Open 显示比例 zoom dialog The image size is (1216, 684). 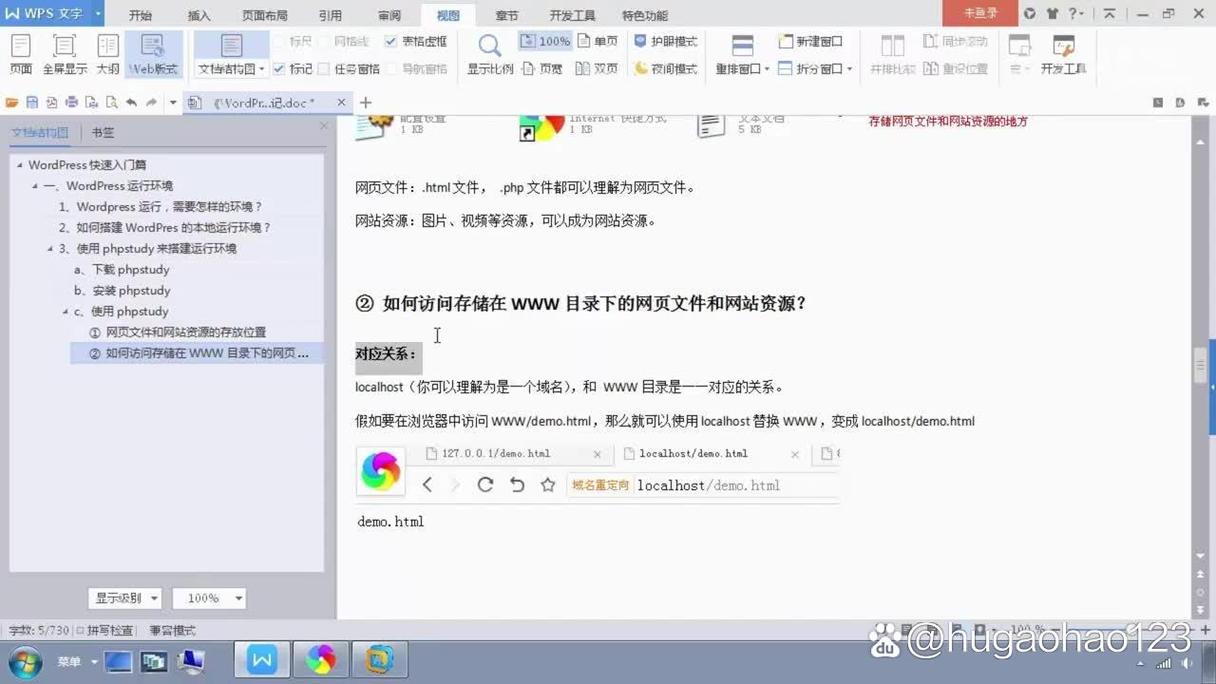490,53
